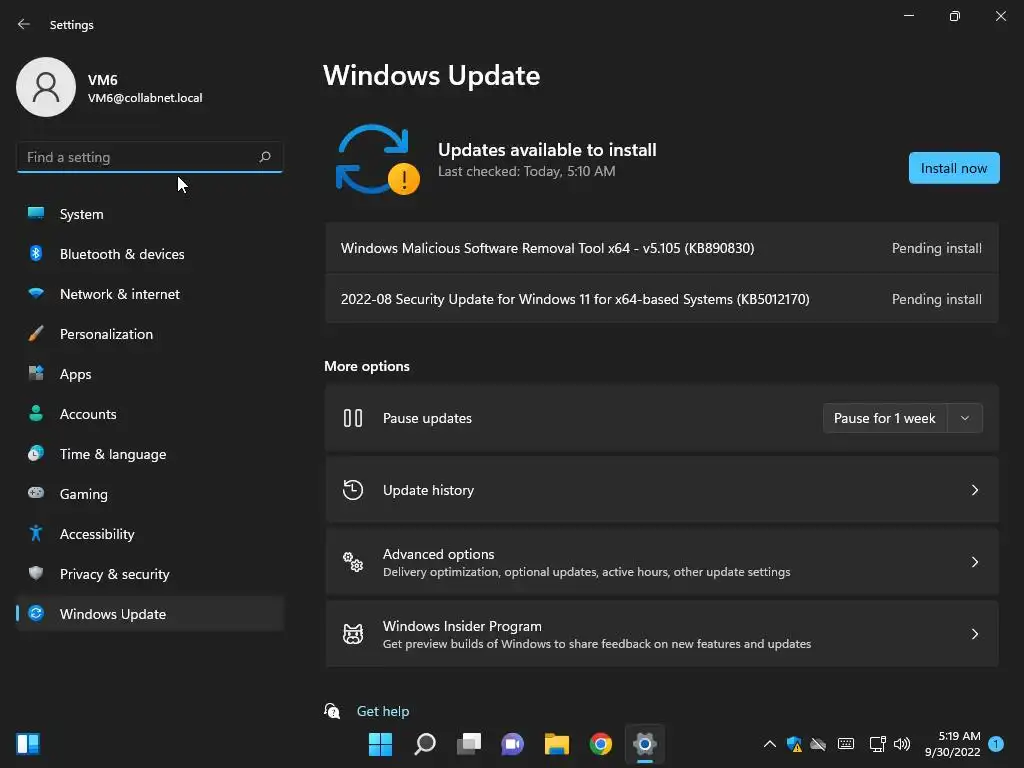Select Windows Update in the sidebar

(x=150, y=614)
